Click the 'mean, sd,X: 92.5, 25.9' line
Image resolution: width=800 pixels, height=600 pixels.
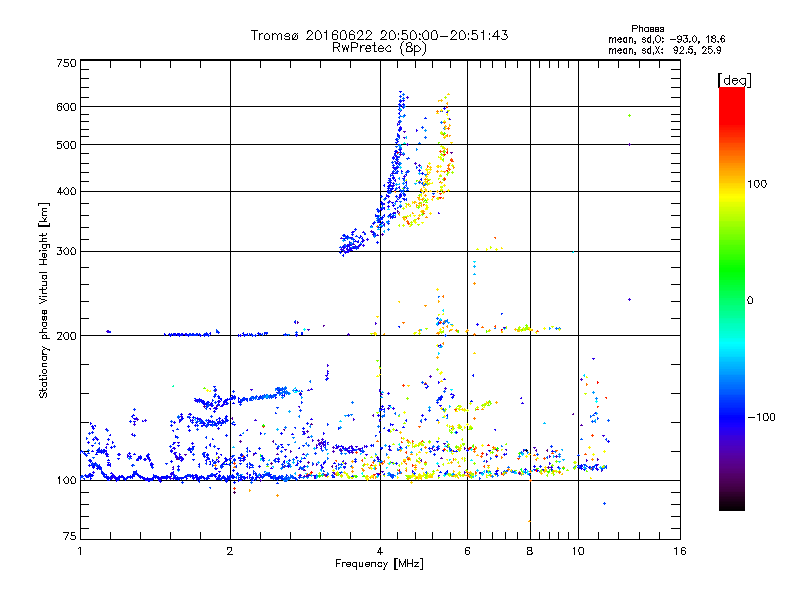(x=664, y=51)
